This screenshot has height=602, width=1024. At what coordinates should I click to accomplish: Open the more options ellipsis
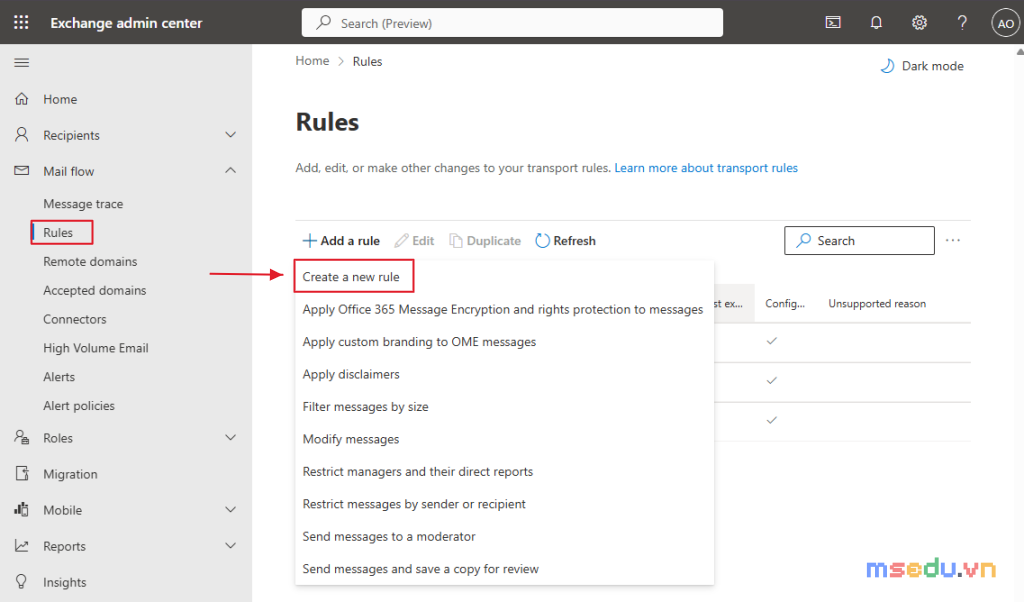953,240
